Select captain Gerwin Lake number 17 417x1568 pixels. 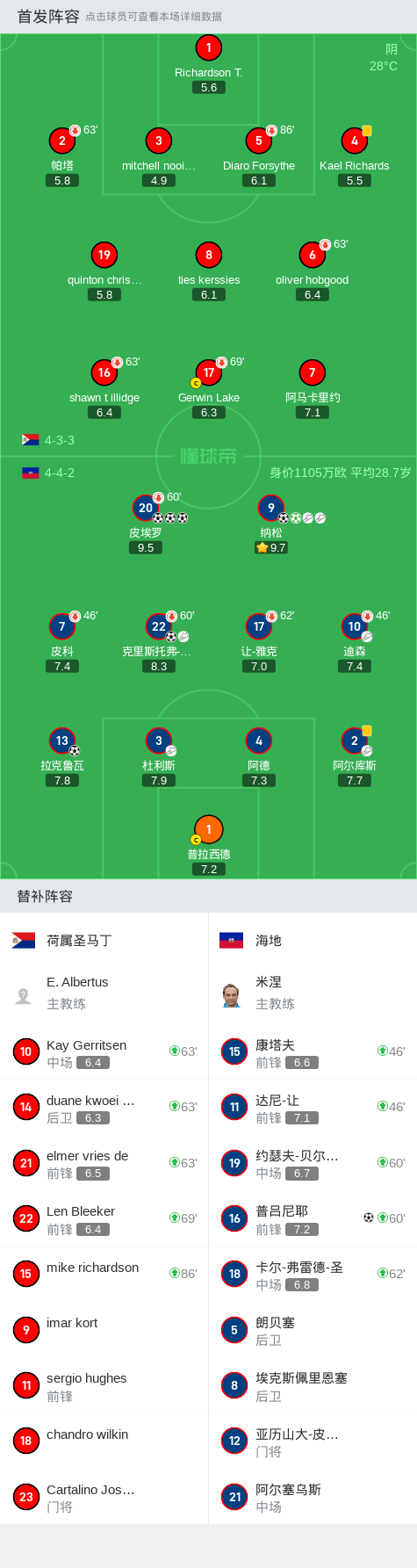[x=208, y=372]
